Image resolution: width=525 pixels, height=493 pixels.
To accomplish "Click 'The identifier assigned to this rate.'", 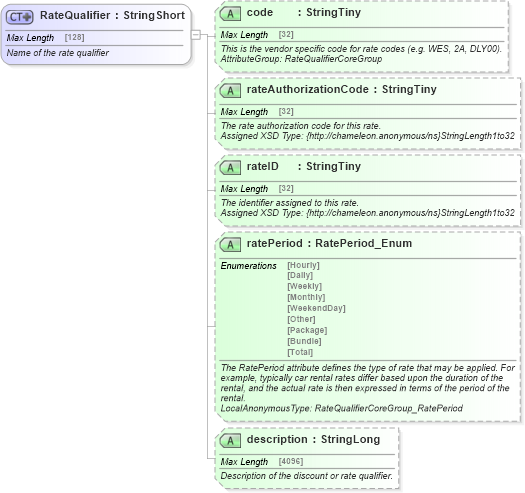I will point(290,203).
